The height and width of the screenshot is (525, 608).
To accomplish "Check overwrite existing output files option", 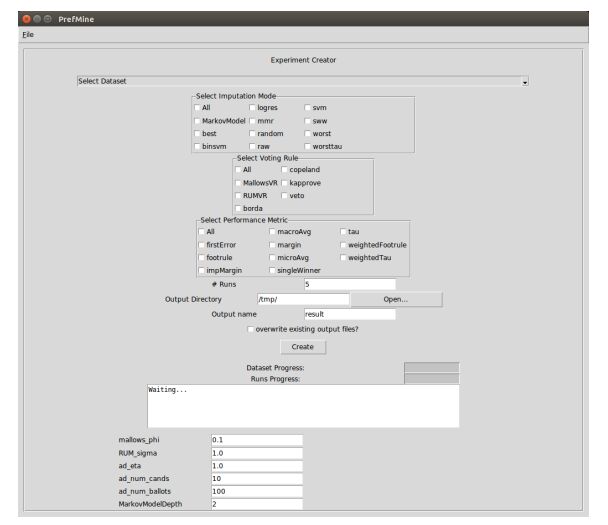I will (x=250, y=328).
